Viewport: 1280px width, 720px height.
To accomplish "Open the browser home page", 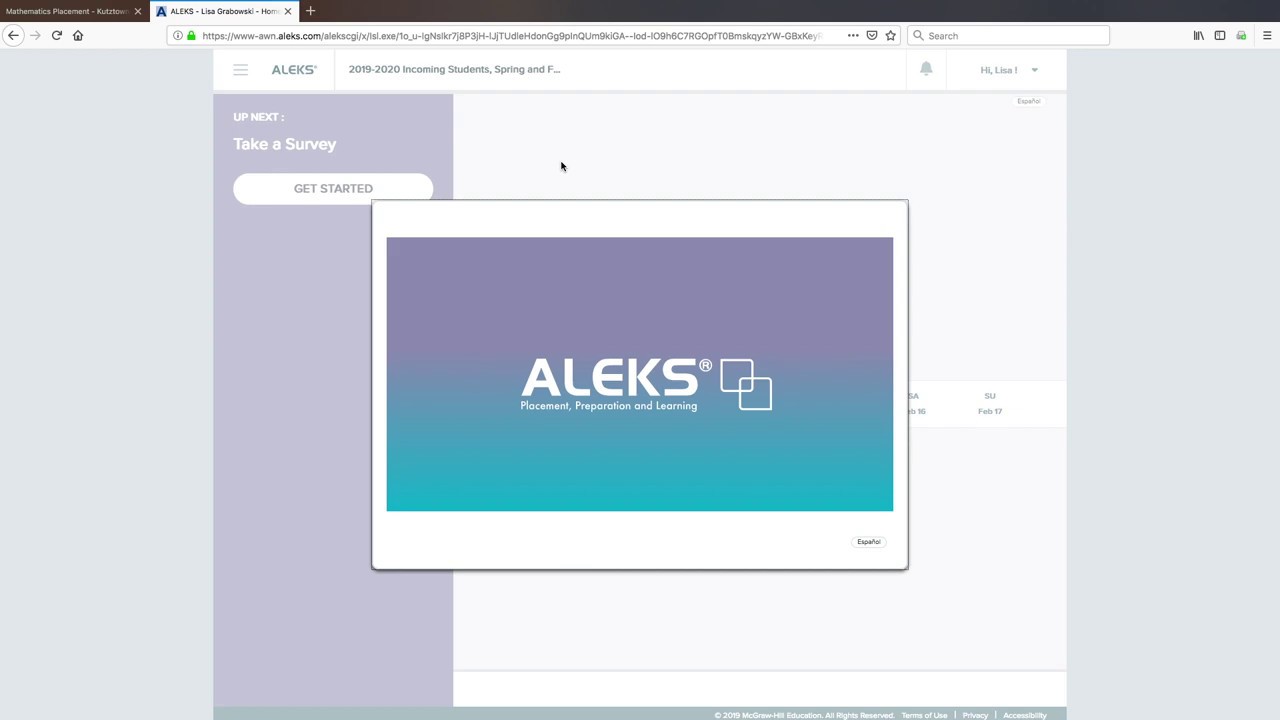I will [78, 35].
